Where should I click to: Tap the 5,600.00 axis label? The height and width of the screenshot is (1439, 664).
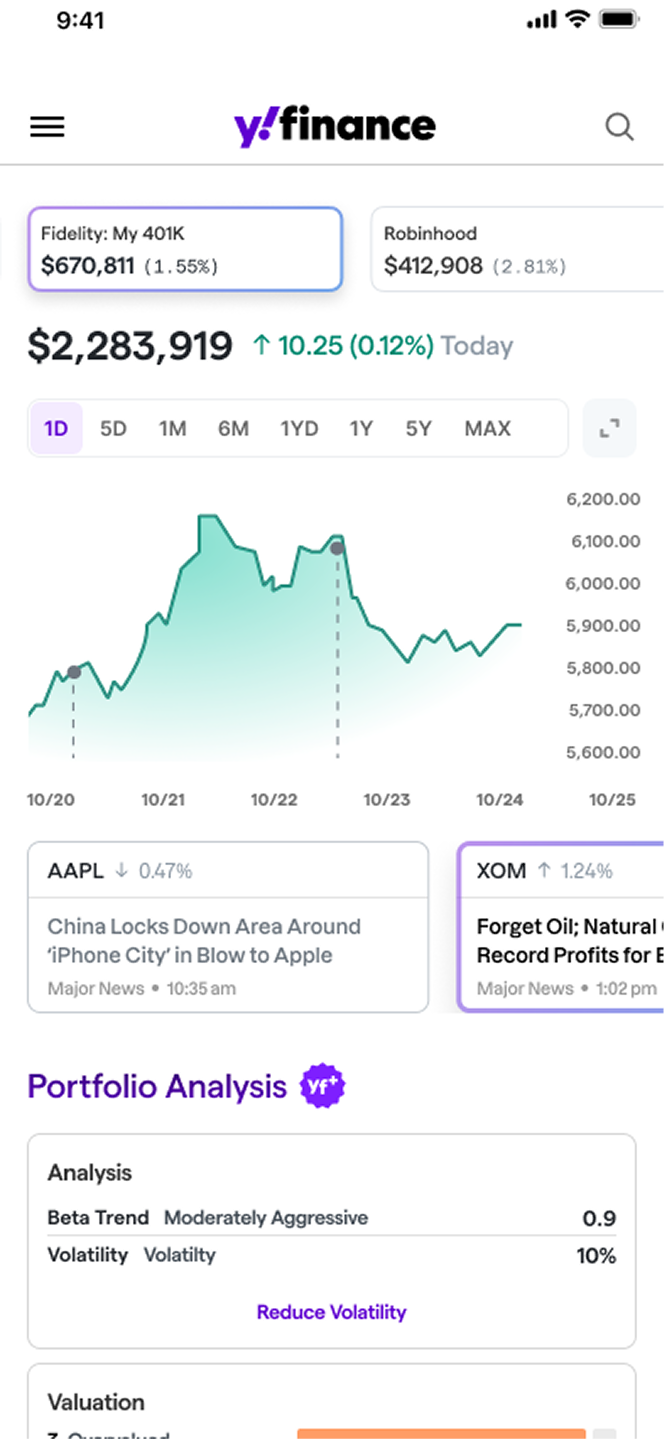[x=603, y=753]
